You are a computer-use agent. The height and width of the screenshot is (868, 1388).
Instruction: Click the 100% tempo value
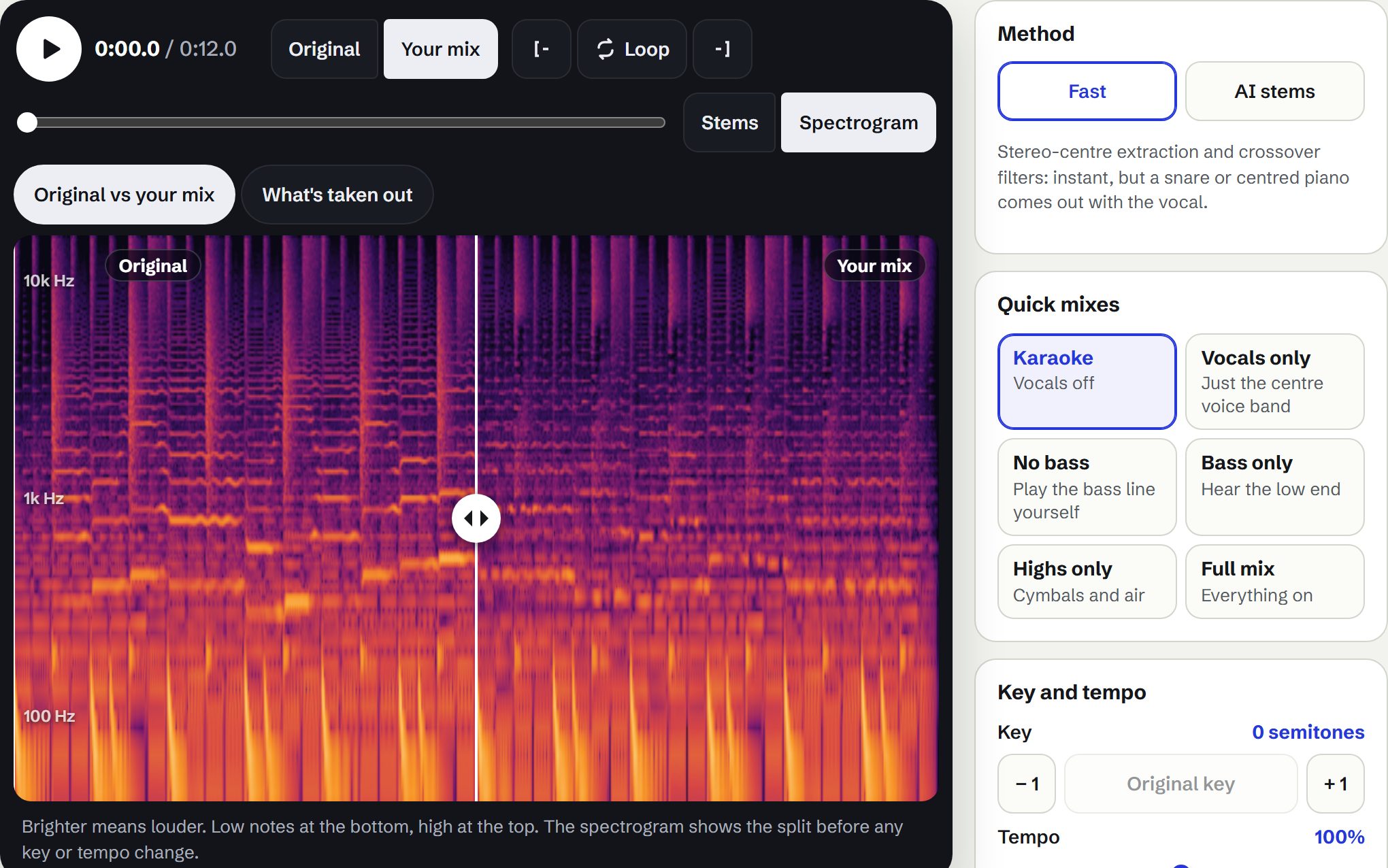point(1339,837)
